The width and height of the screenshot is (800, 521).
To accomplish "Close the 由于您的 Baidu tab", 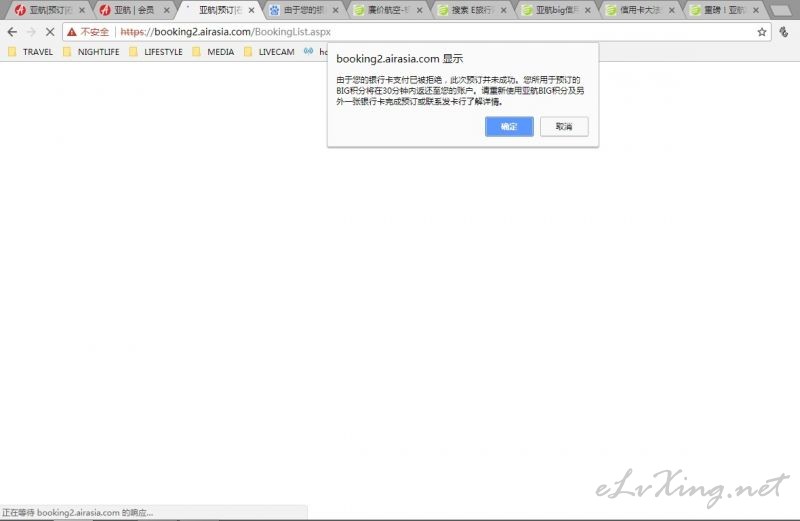I will 335,10.
